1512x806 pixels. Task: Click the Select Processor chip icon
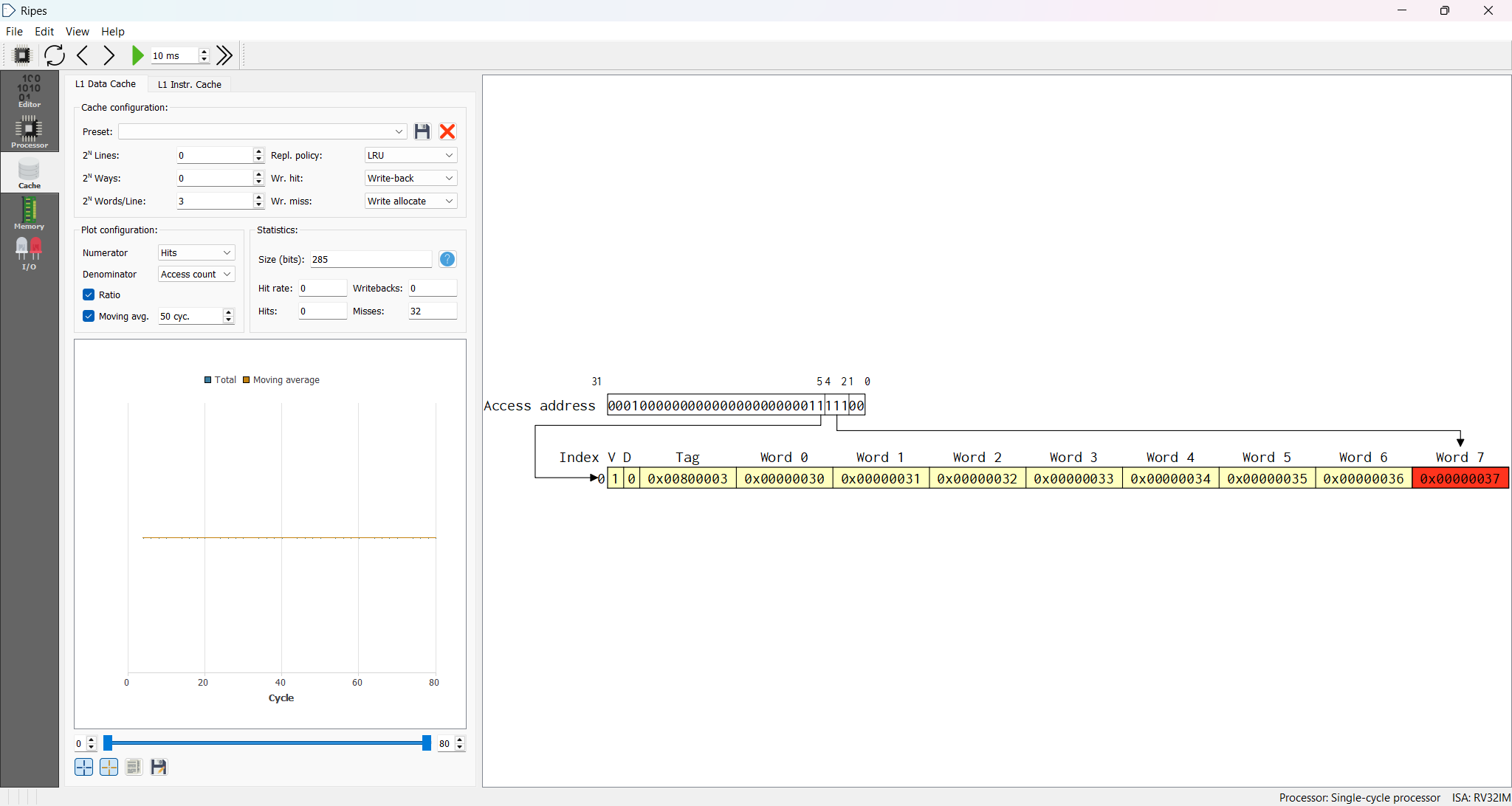(x=22, y=55)
